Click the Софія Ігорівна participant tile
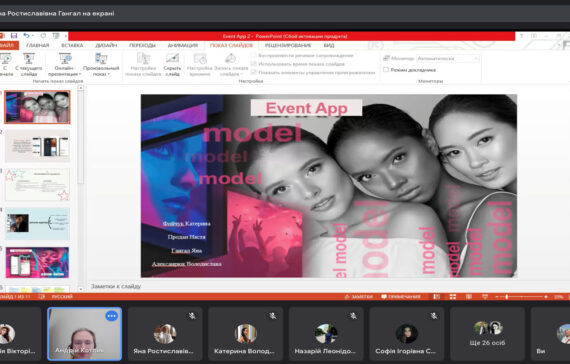This screenshot has width=570, height=364. tap(406, 334)
